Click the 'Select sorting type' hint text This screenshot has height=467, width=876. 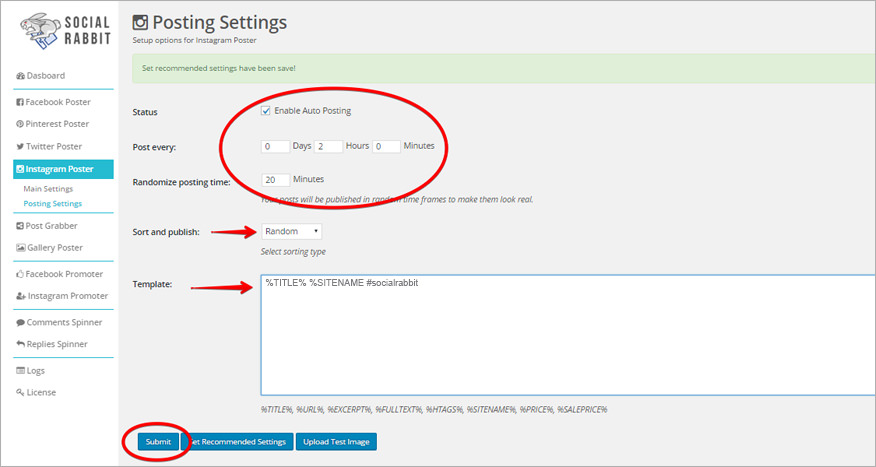click(293, 252)
